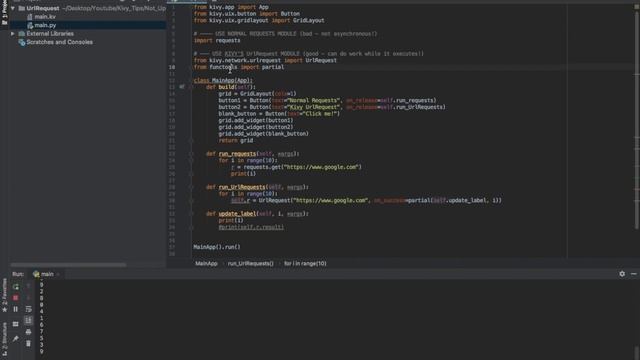Click 'return grid' line
Screen dimensions: 640x360
coord(236,140)
